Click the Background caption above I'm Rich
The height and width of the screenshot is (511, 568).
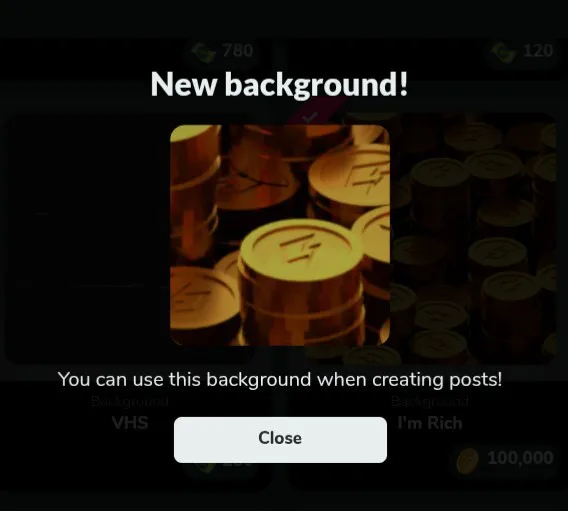[430, 401]
